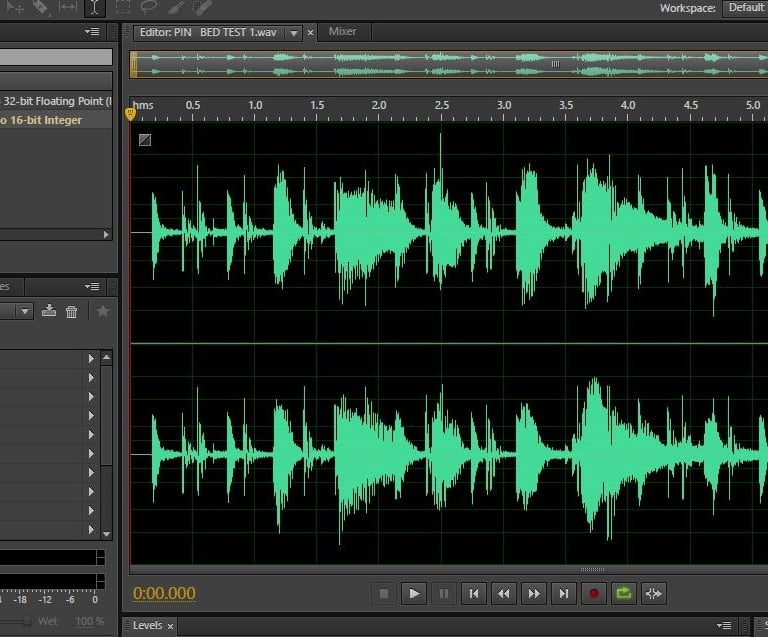Expand the sixth effect slot arrow
Screen dimensions: 768x637
point(91,454)
